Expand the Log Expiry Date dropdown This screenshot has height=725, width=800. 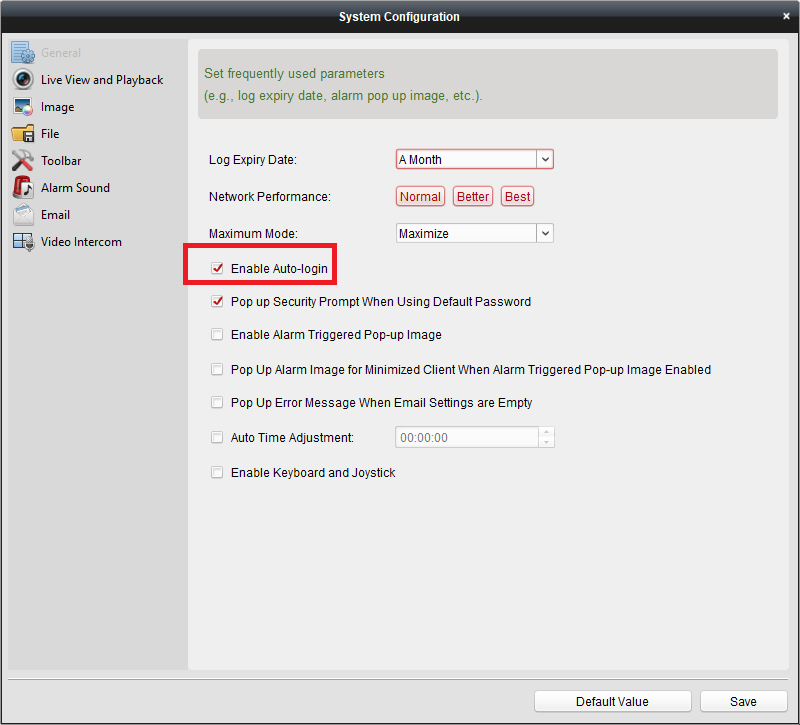point(545,159)
